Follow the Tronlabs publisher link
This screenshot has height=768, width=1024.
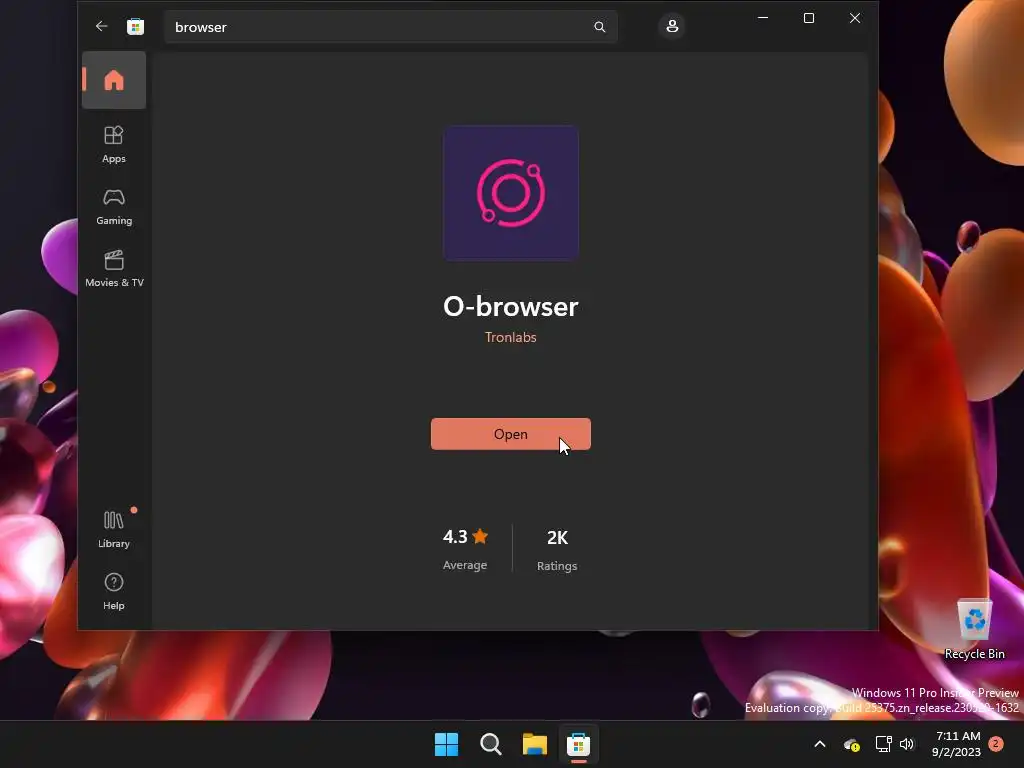click(x=511, y=337)
